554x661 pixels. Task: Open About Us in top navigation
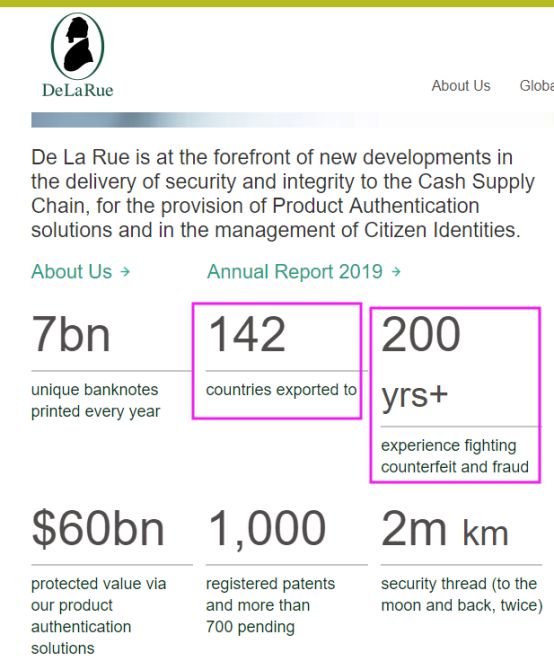[461, 86]
